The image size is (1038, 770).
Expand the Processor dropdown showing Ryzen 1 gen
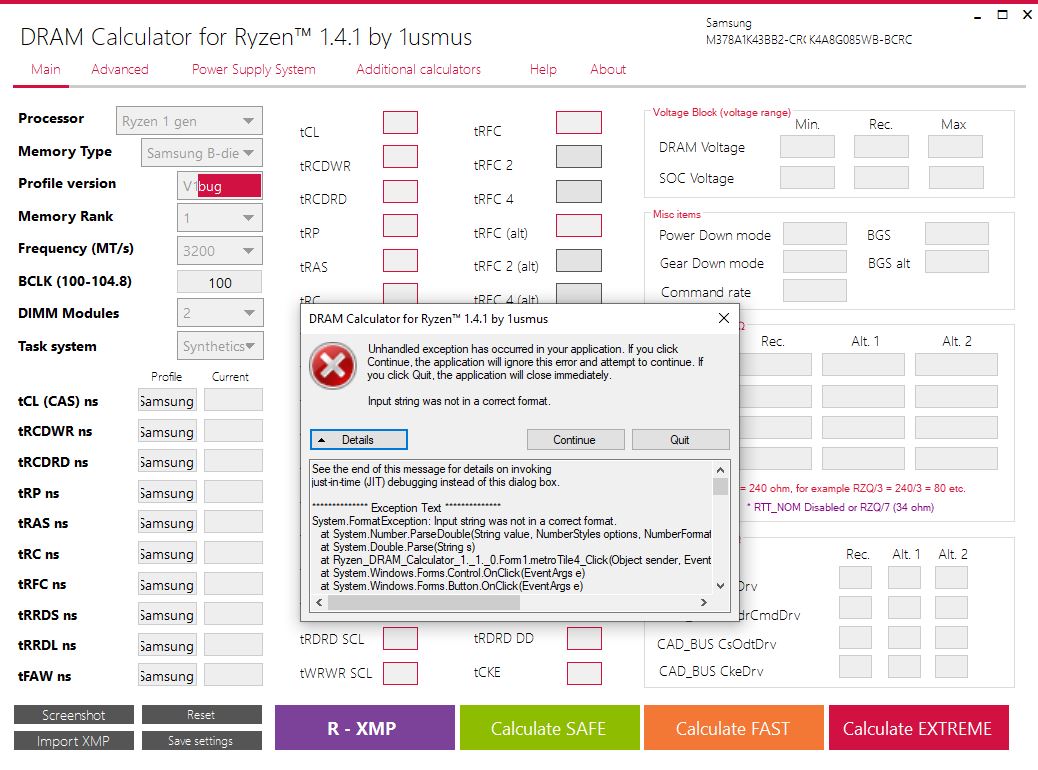pos(189,120)
